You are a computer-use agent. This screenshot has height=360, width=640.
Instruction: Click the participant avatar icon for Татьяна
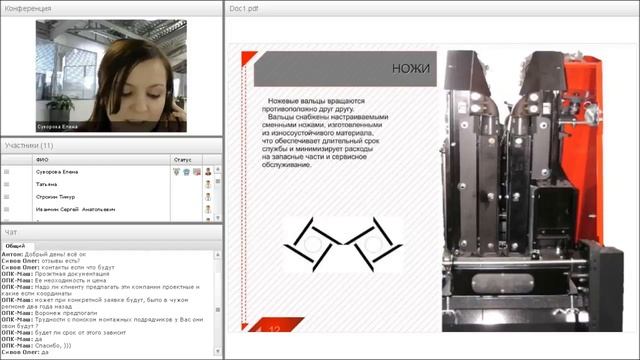coord(208,184)
